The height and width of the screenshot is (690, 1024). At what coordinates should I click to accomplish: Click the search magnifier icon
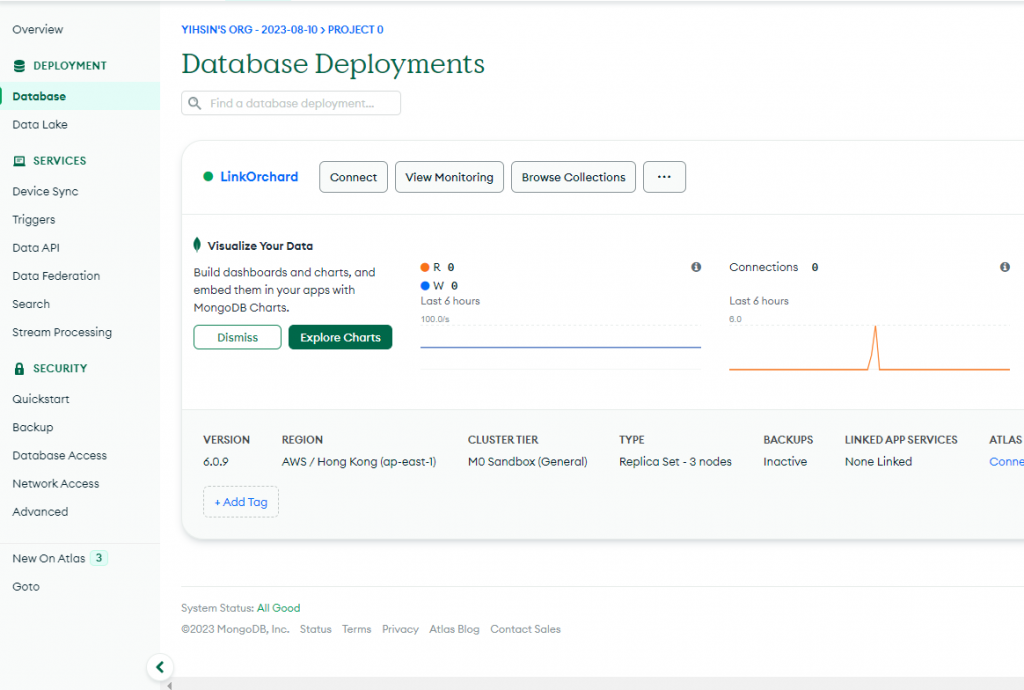tap(195, 104)
